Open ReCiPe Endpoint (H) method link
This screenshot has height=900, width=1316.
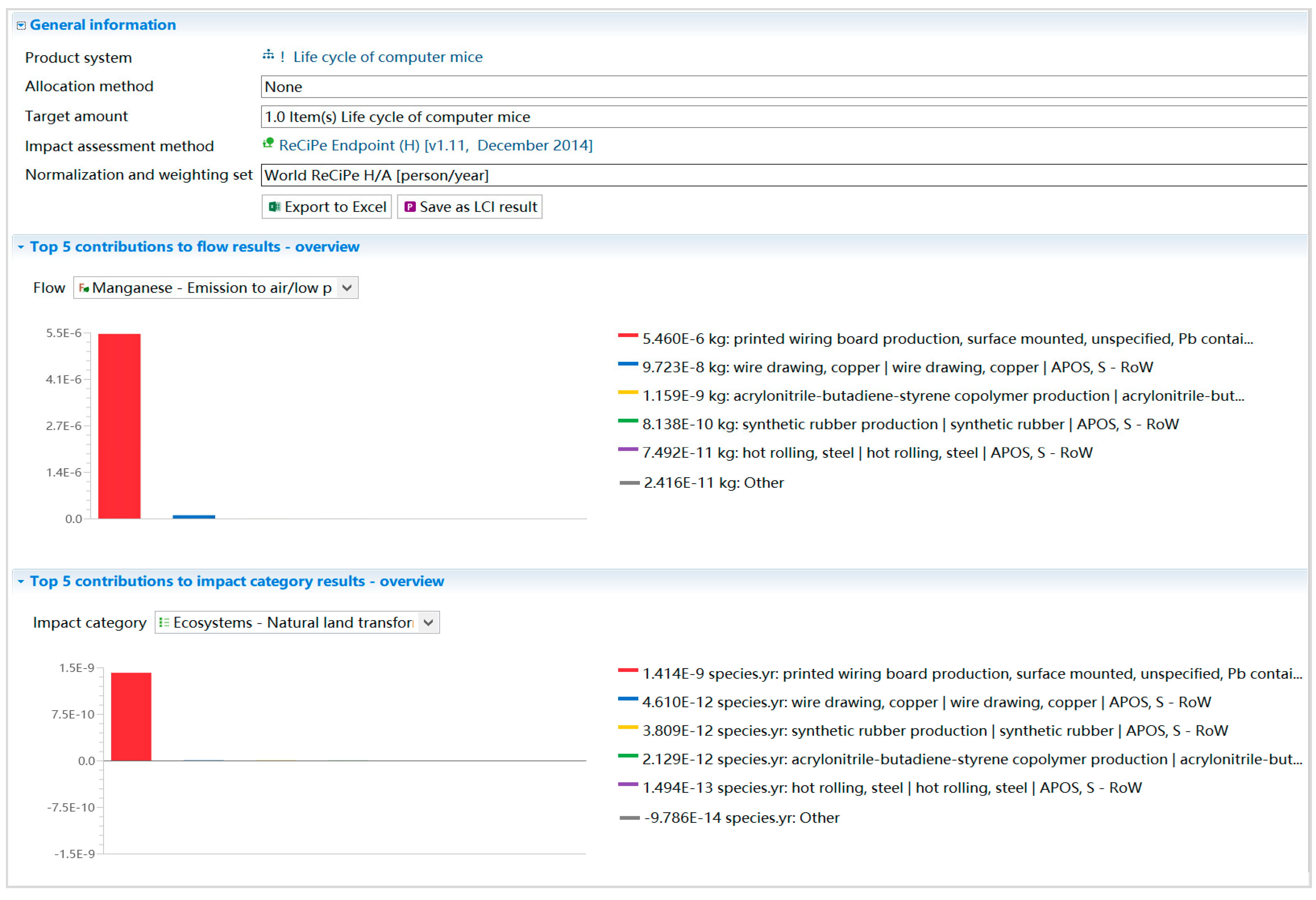point(435,145)
